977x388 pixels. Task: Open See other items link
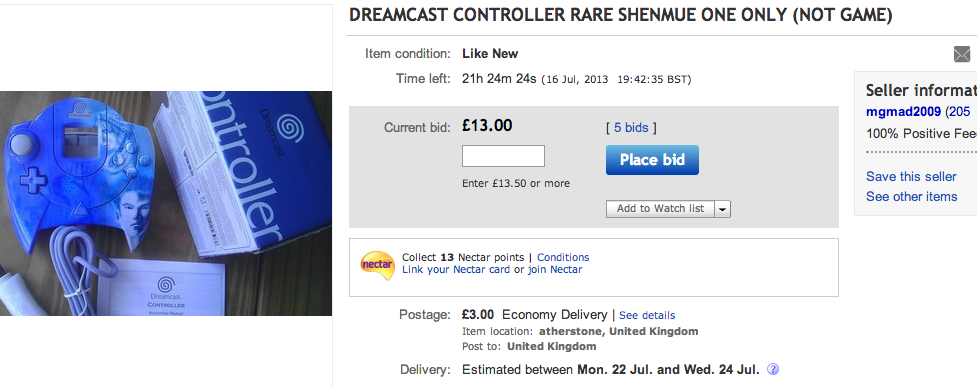[x=912, y=196]
